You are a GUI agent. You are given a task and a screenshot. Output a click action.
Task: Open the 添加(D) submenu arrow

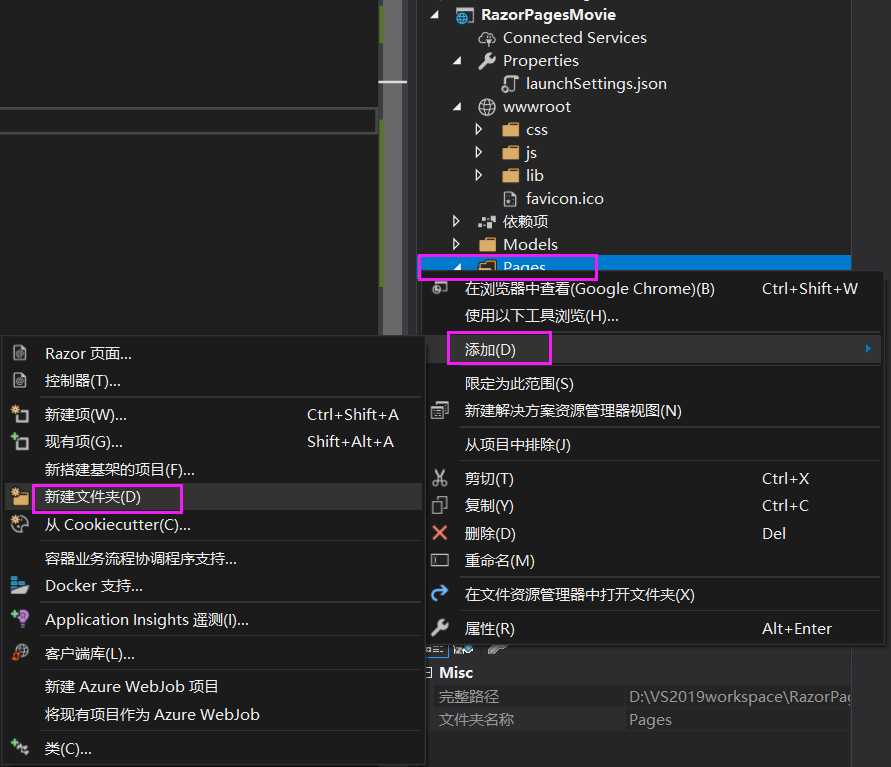[x=868, y=348]
